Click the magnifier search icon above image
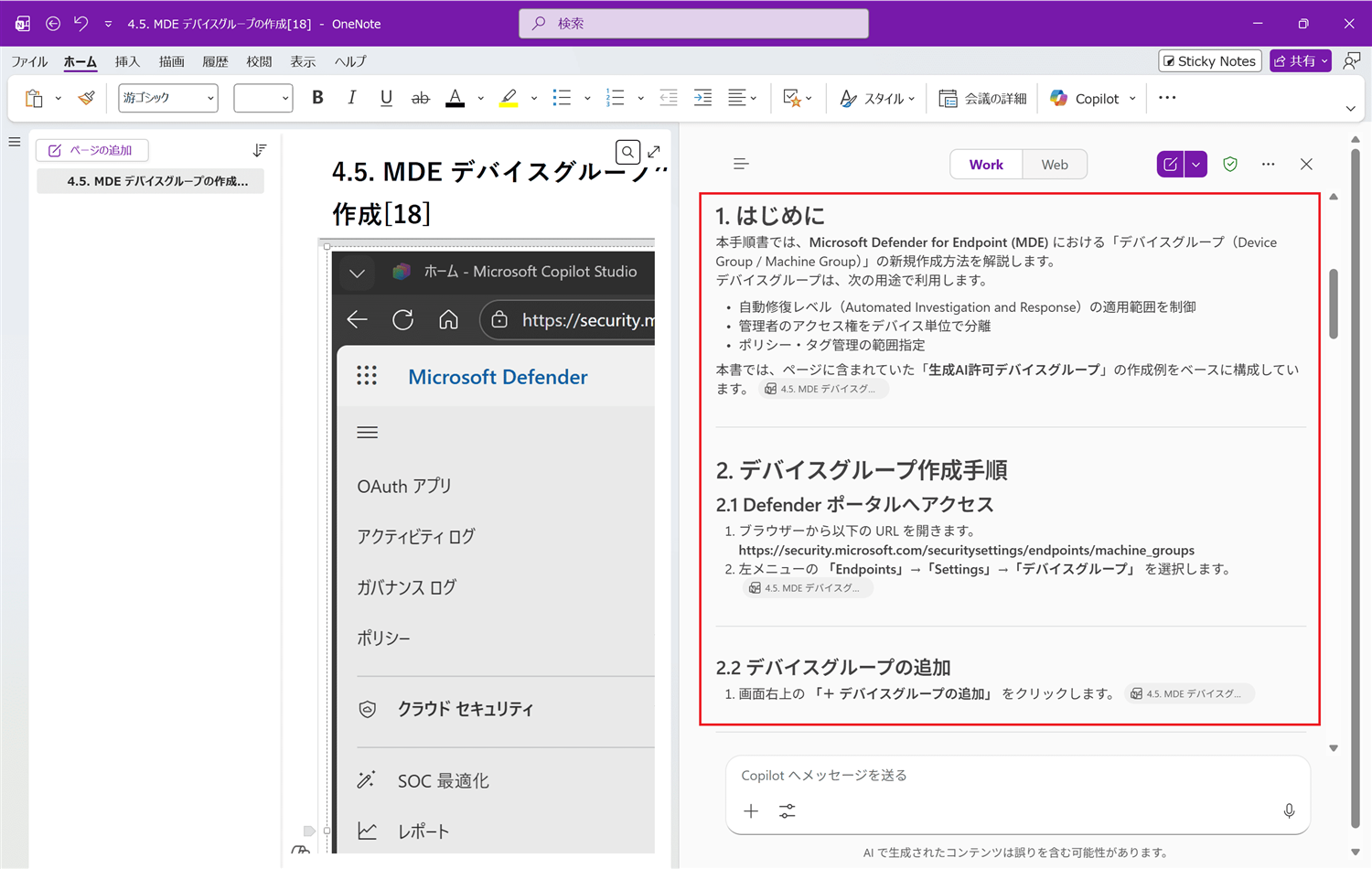1372x869 pixels. [627, 152]
